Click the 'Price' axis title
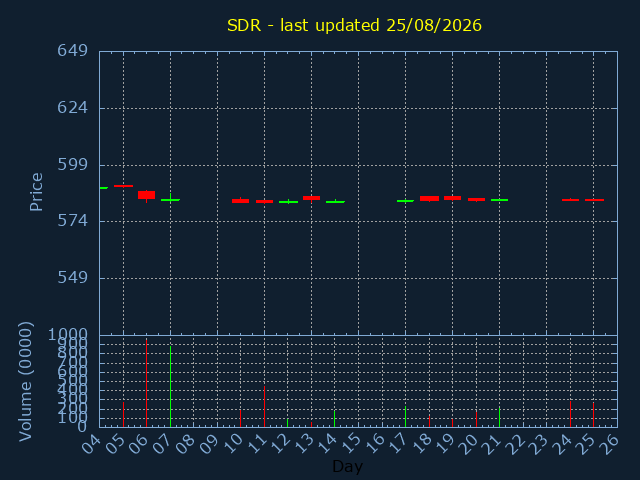This screenshot has width=640, height=480. [x=36, y=192]
